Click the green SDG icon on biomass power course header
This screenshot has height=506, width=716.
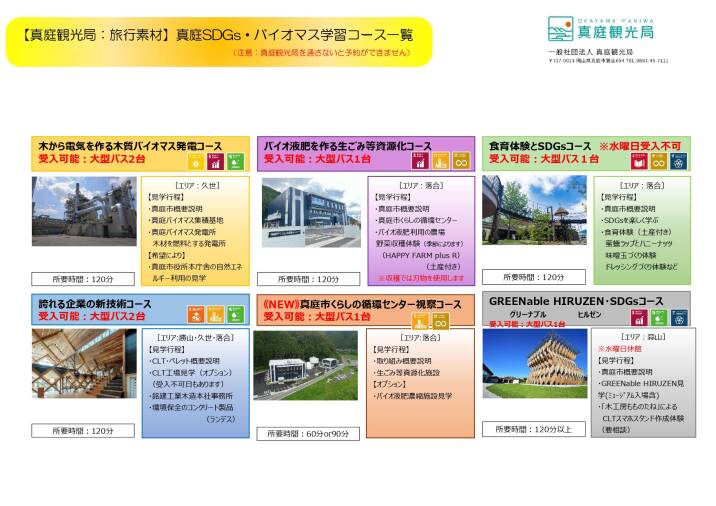(x=236, y=159)
